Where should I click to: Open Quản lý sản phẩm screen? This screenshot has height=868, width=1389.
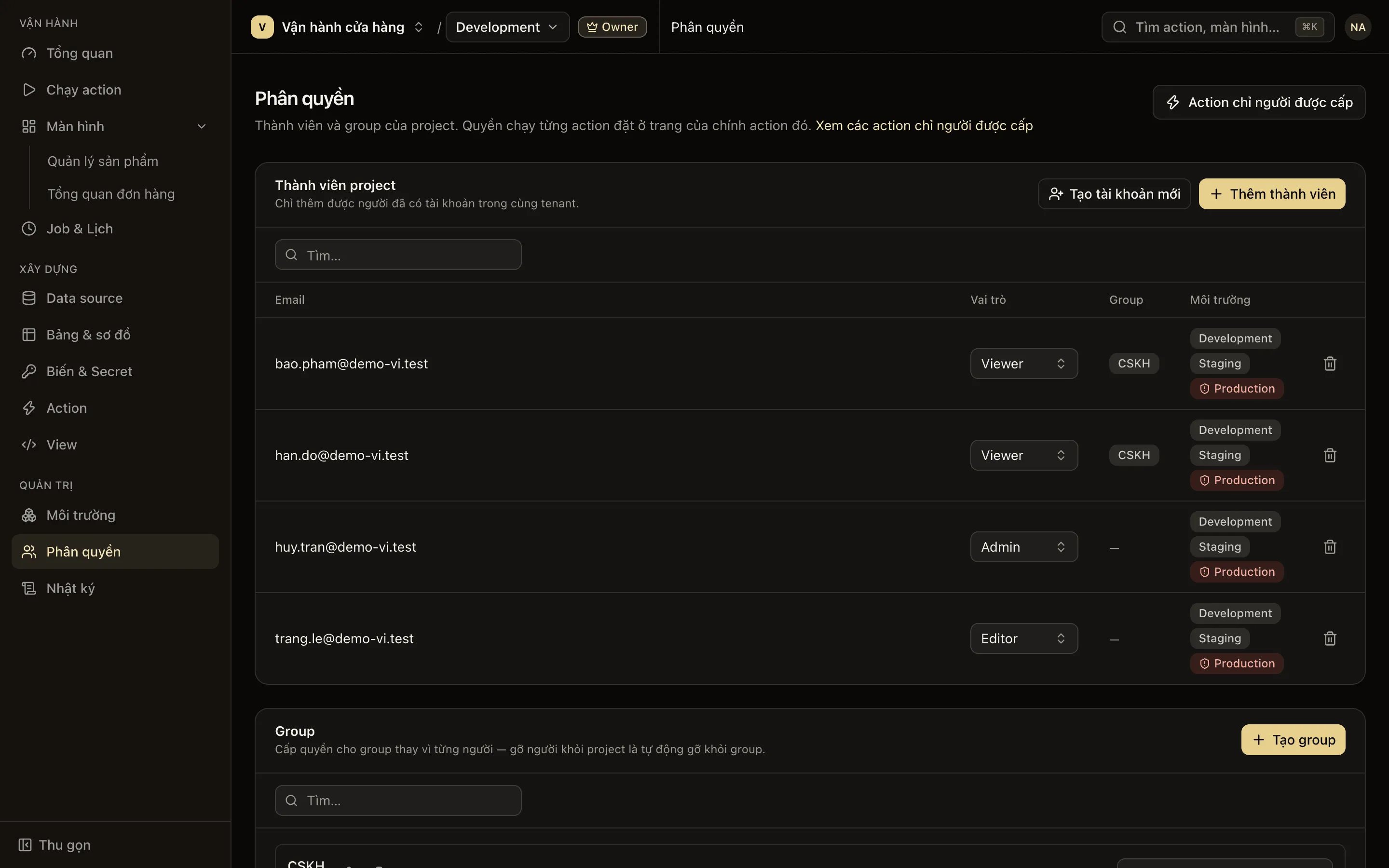click(103, 162)
